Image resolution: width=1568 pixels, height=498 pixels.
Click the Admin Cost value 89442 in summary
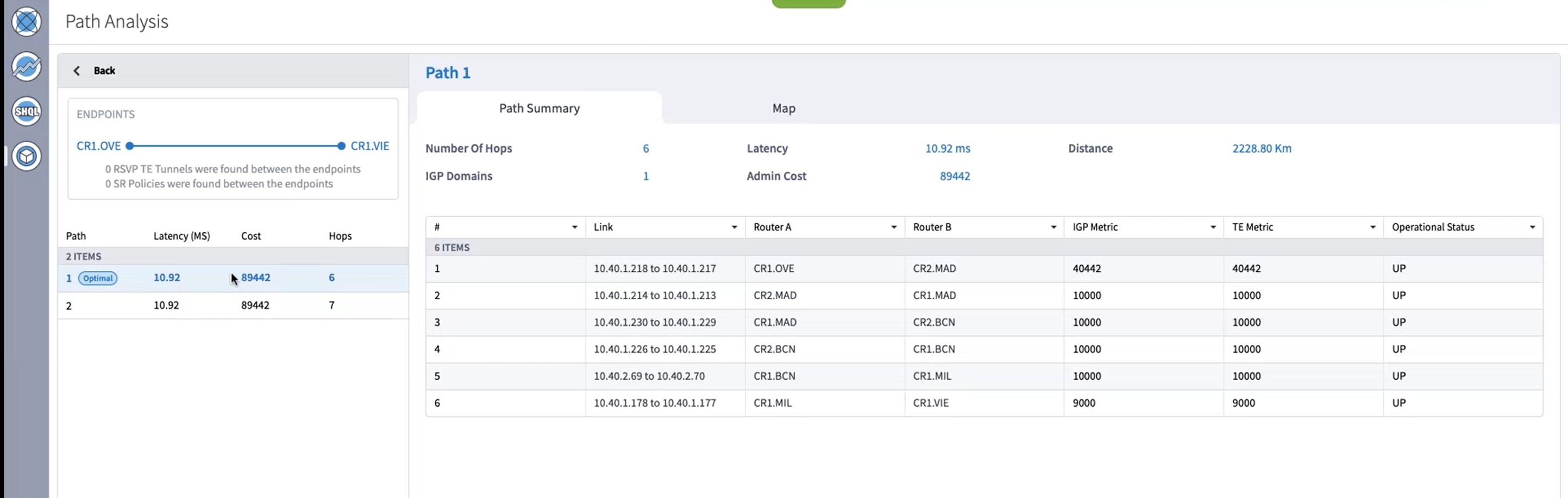[x=955, y=176]
